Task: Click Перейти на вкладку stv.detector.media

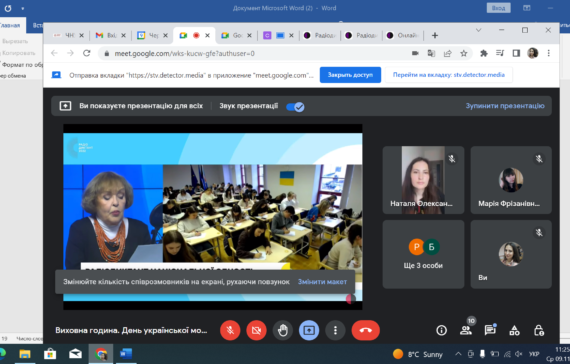Action: [x=449, y=75]
